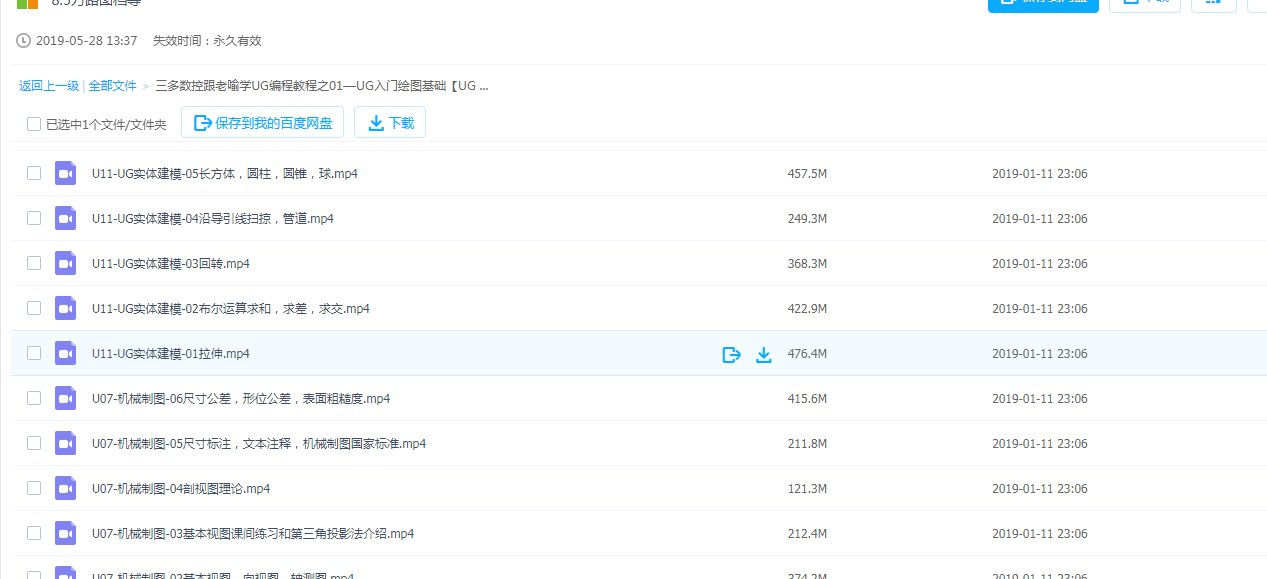
Task: Click 保存到我的百度网盘 button
Action: point(263,123)
